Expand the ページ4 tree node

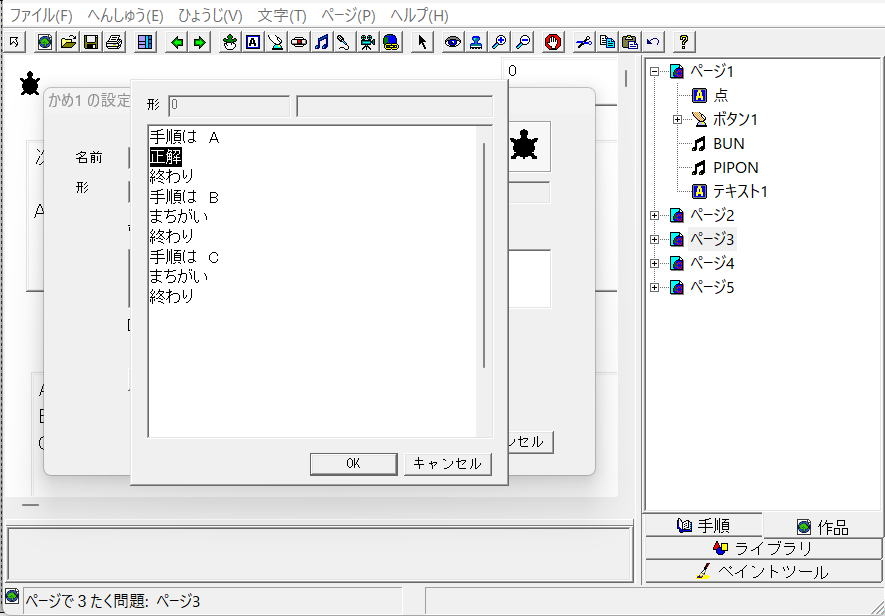654,263
